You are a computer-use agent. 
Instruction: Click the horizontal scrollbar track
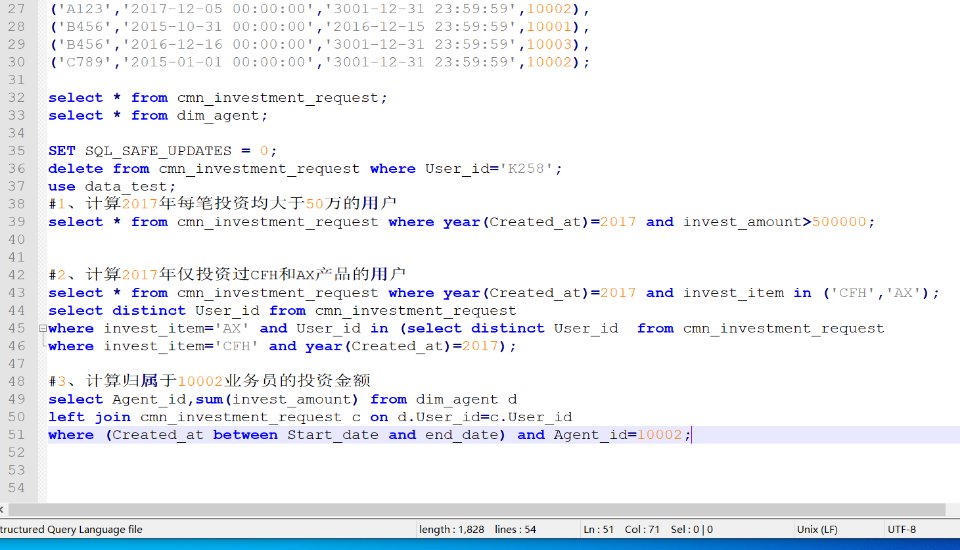click(478, 510)
